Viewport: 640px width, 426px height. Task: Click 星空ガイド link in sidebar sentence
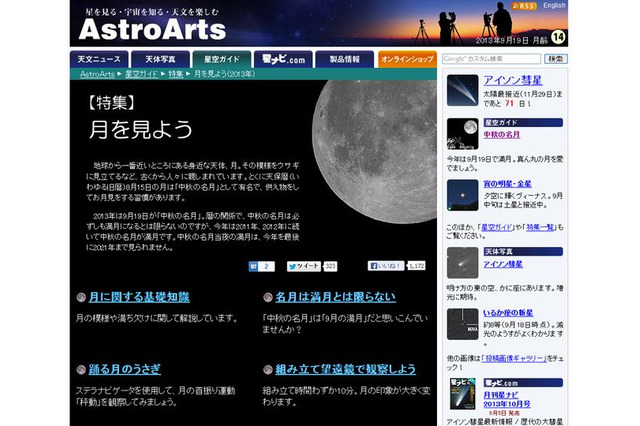[x=497, y=227]
